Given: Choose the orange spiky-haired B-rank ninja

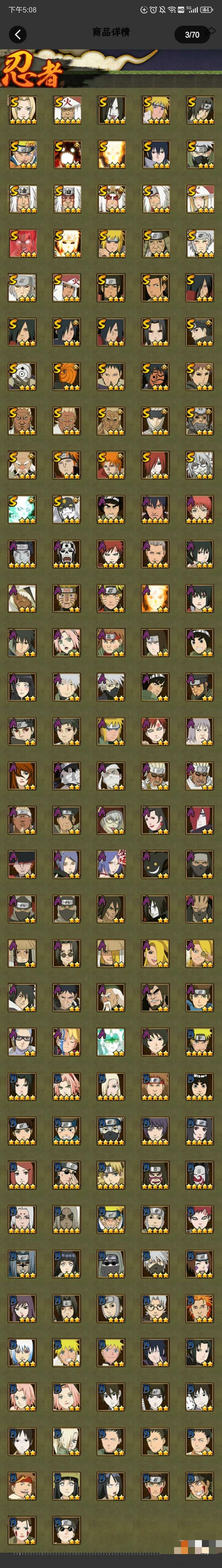Looking at the screenshot, I should pyautogui.click(x=200, y=1309).
